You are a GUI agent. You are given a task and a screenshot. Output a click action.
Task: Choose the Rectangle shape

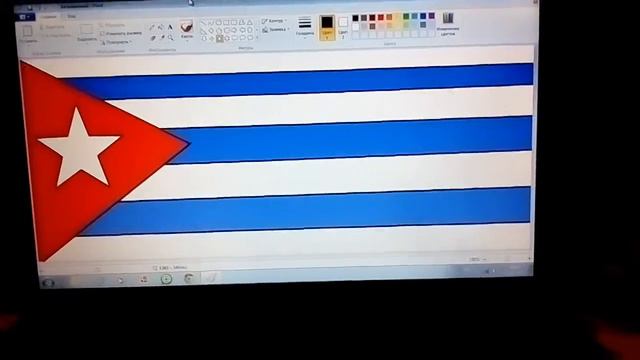click(x=227, y=23)
